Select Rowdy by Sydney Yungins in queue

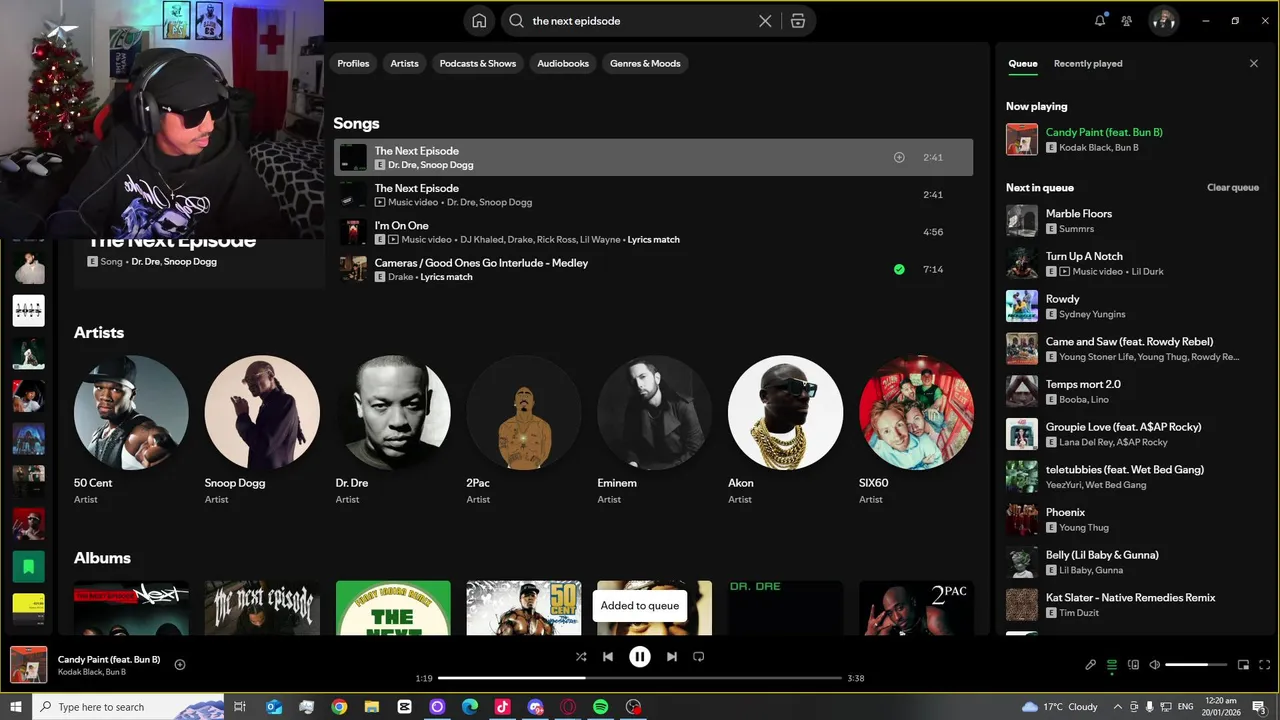tap(1133, 306)
